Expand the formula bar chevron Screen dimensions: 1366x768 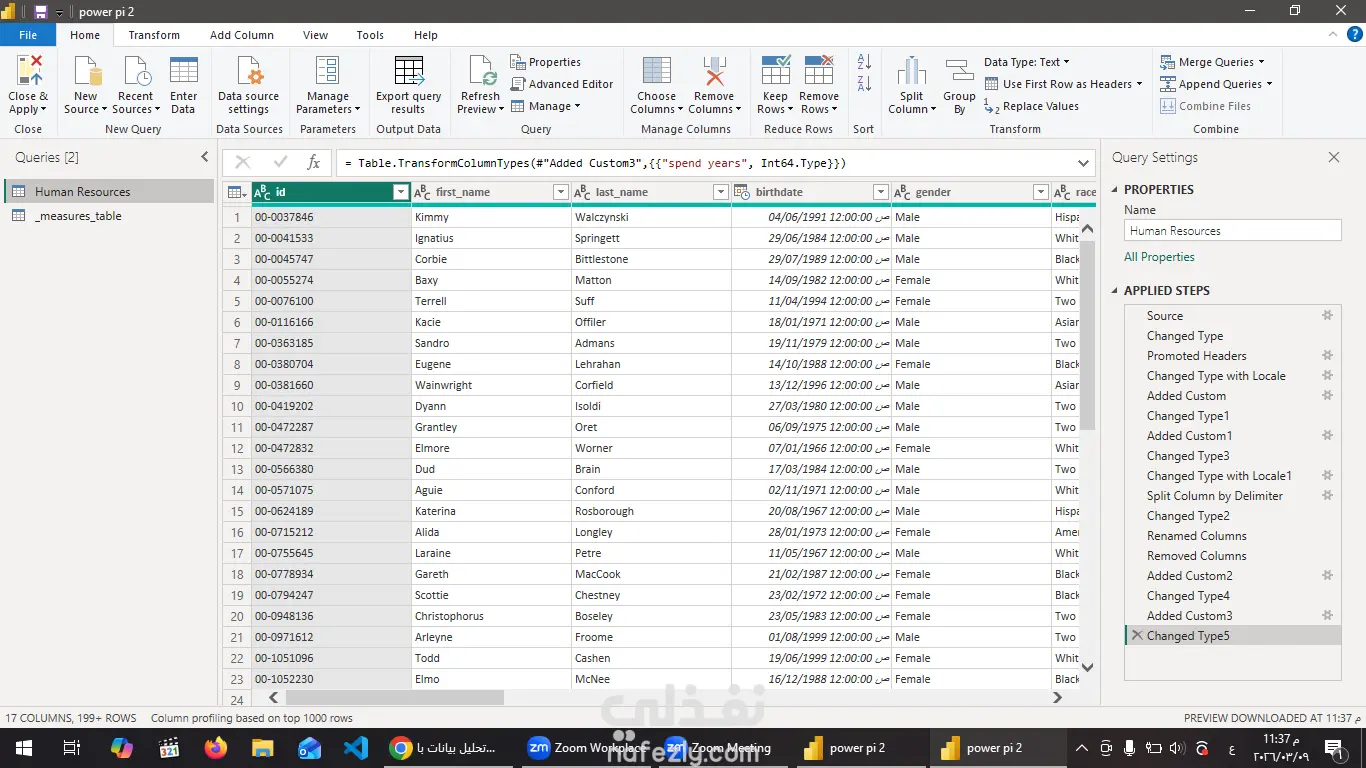coord(1085,163)
